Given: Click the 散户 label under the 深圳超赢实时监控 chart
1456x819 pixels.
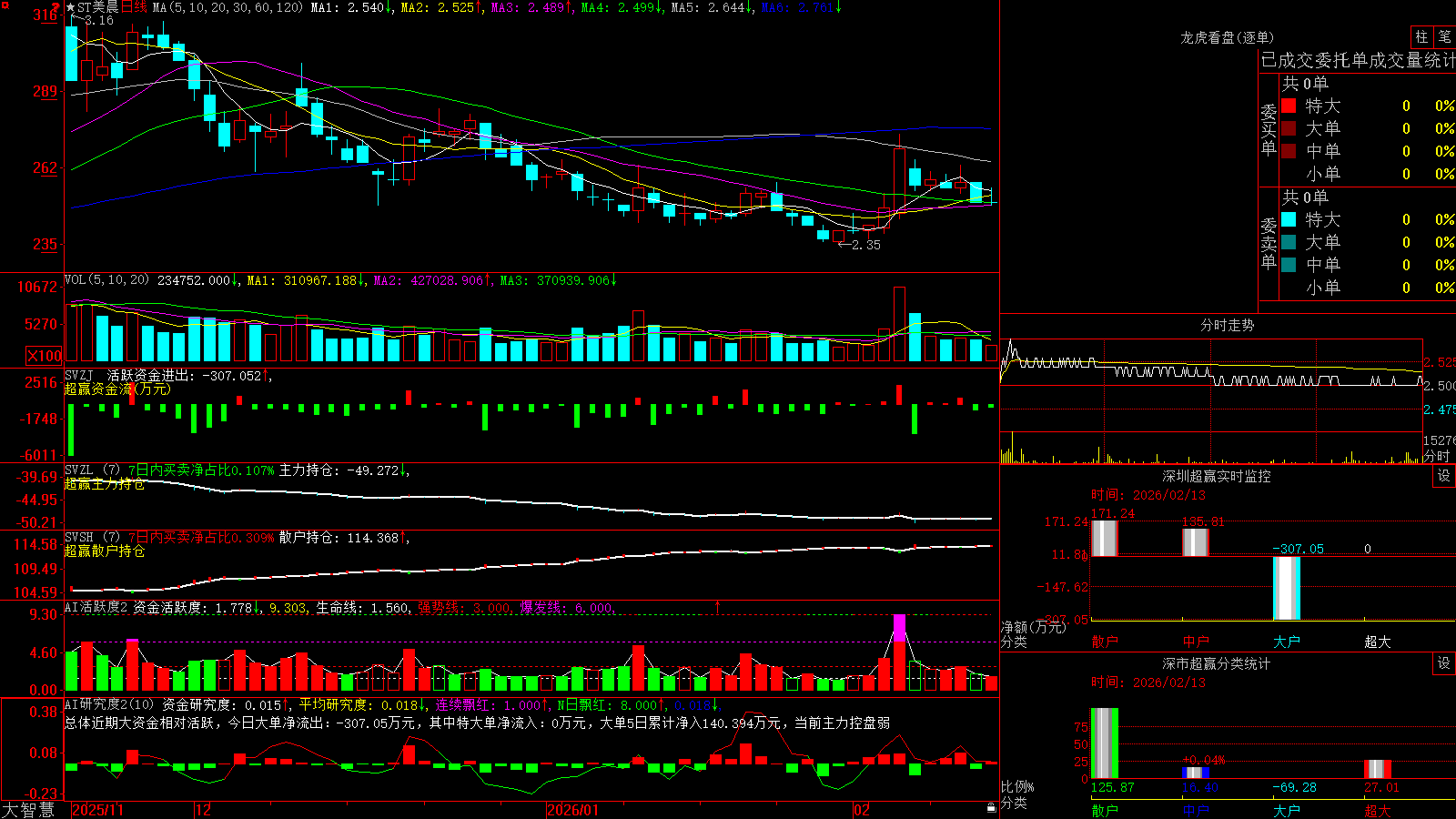Looking at the screenshot, I should [1105, 642].
